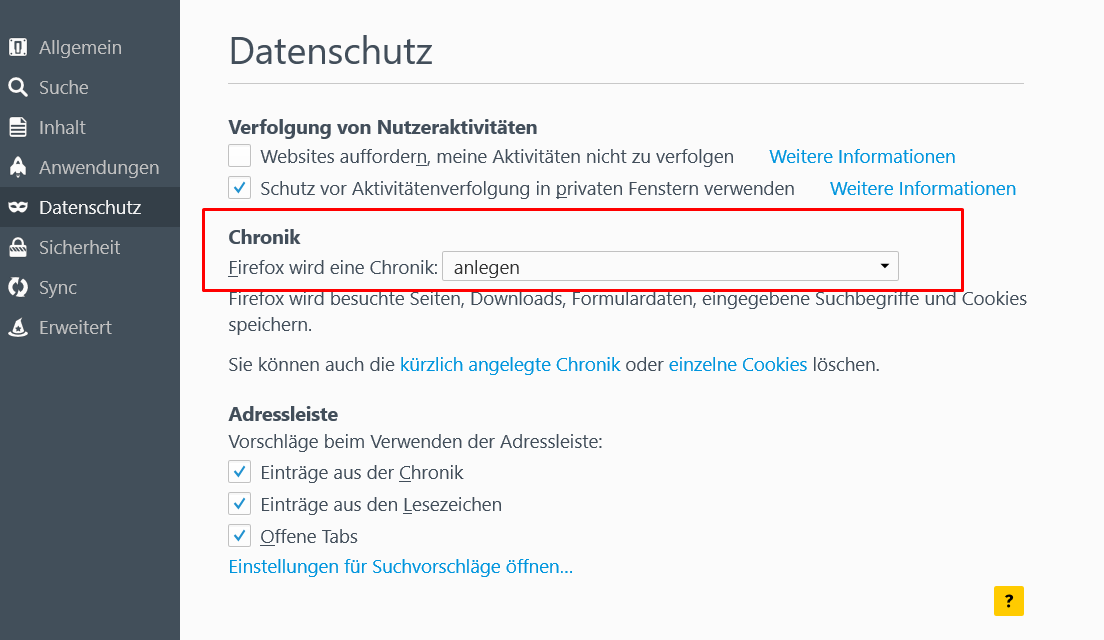Open the Erweitert section label

point(75,327)
